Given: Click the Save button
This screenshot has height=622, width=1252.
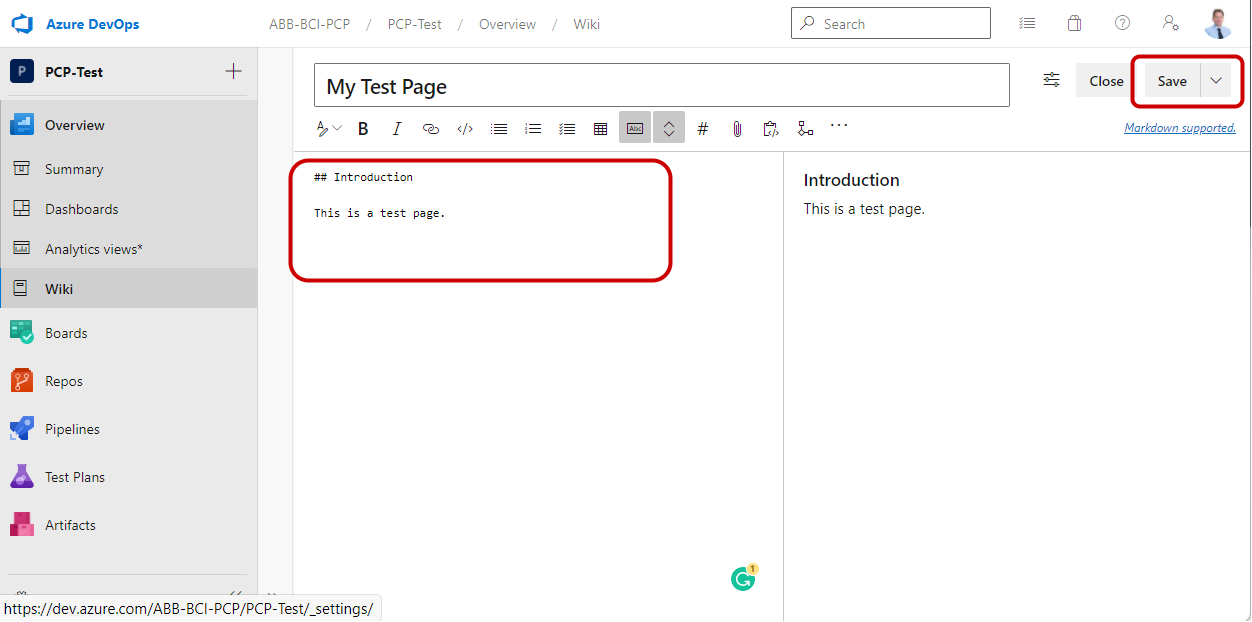Looking at the screenshot, I should pos(1172,81).
